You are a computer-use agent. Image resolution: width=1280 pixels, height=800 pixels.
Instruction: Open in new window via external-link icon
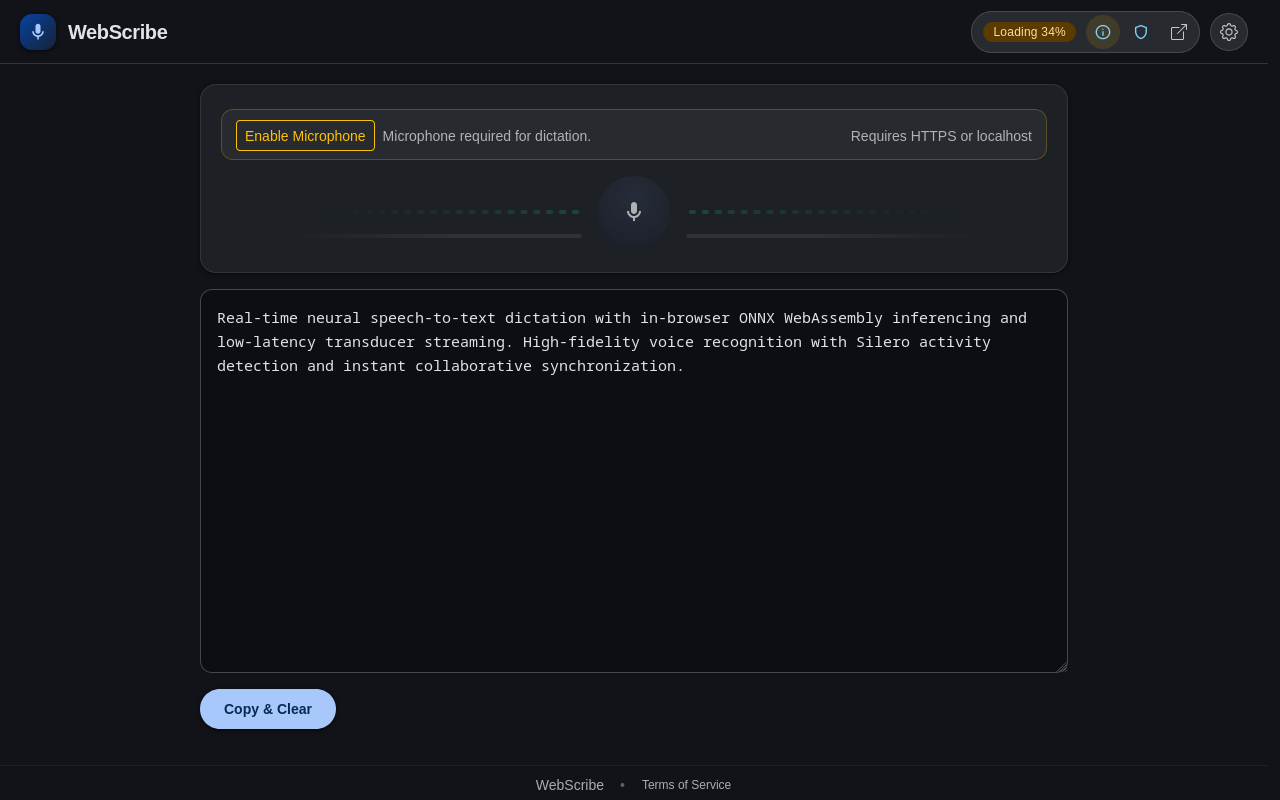[x=1179, y=32]
